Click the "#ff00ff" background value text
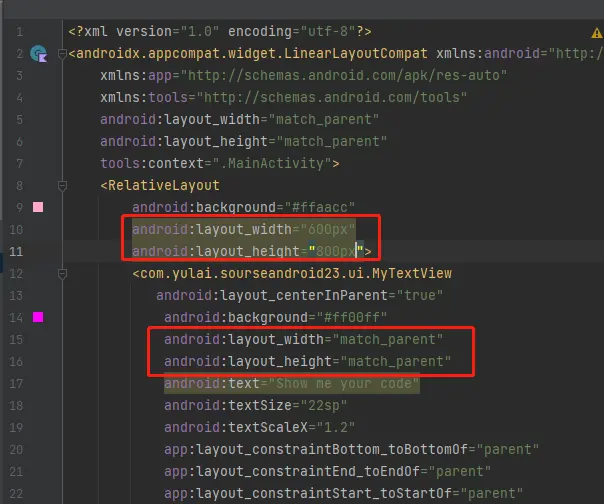Image resolution: width=604 pixels, height=504 pixels. (x=352, y=318)
